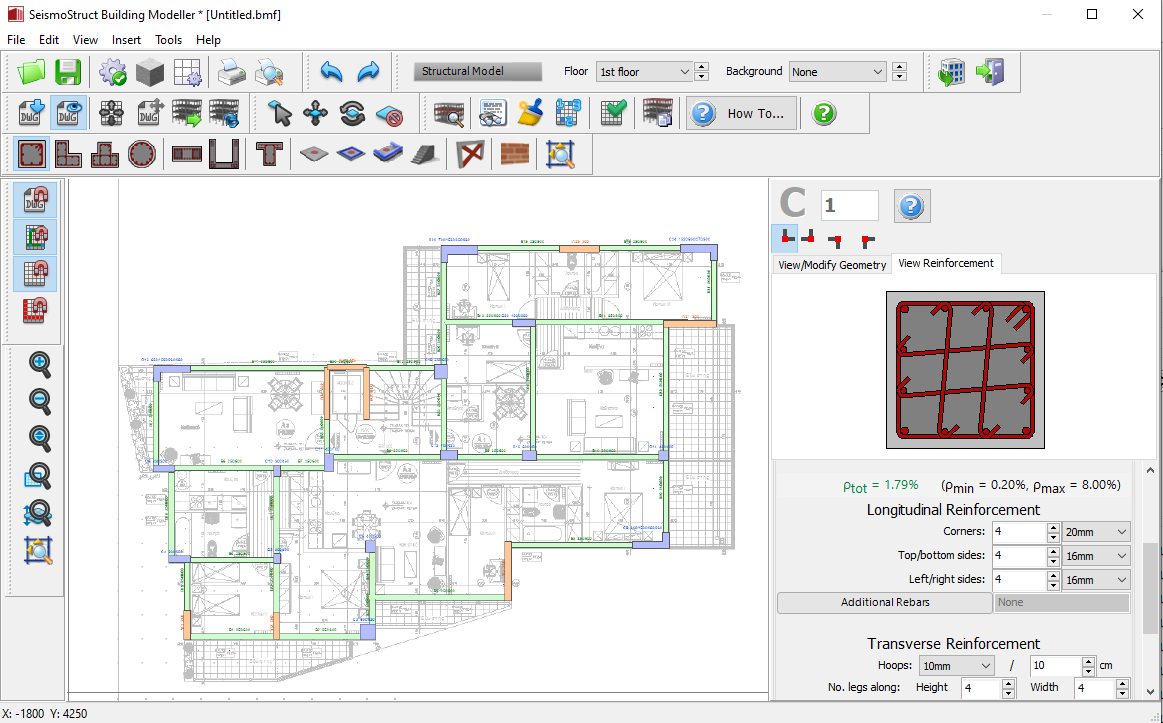Redo the last action
1163x723 pixels.
coord(369,72)
